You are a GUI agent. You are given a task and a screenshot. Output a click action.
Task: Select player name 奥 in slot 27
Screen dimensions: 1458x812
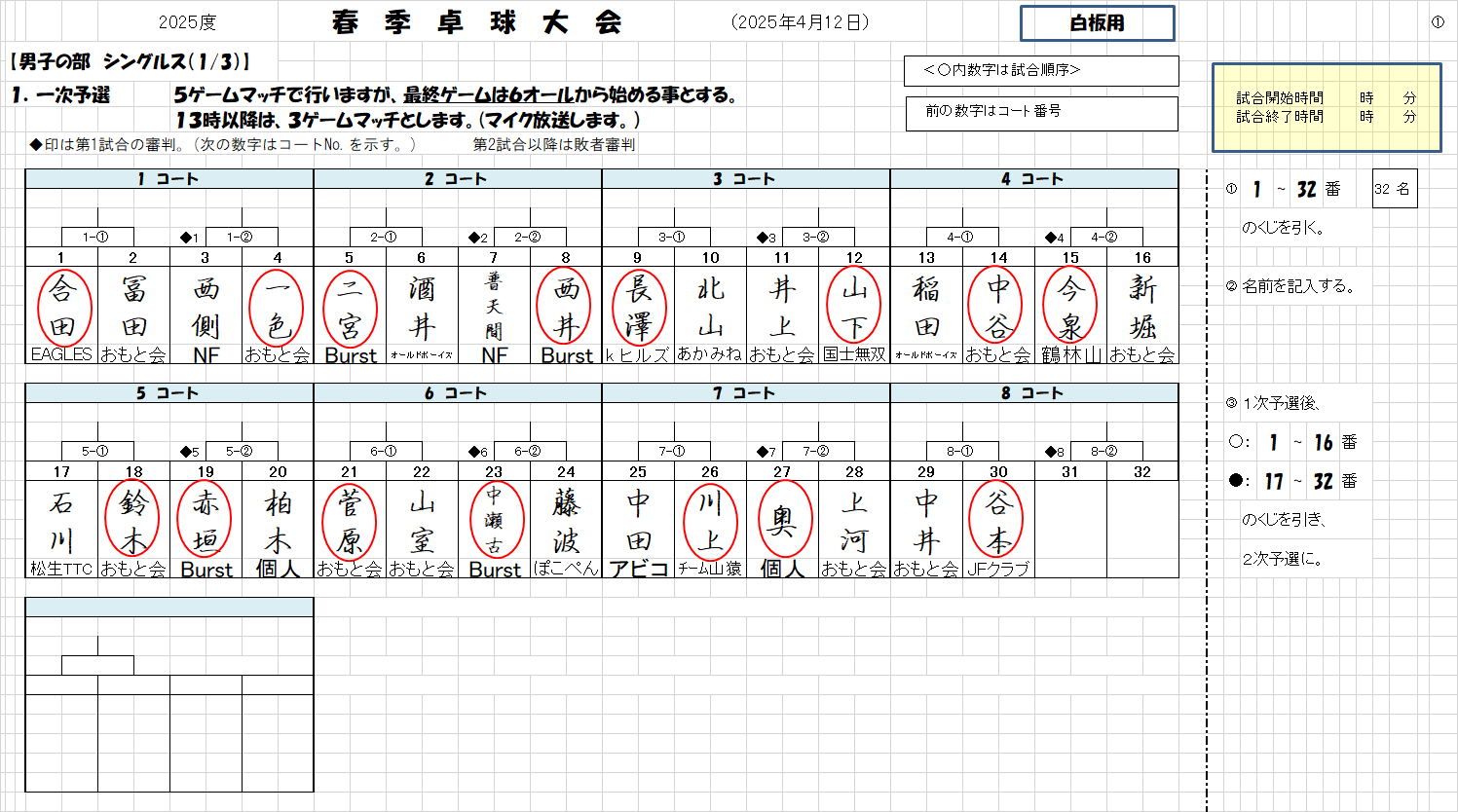click(x=783, y=521)
